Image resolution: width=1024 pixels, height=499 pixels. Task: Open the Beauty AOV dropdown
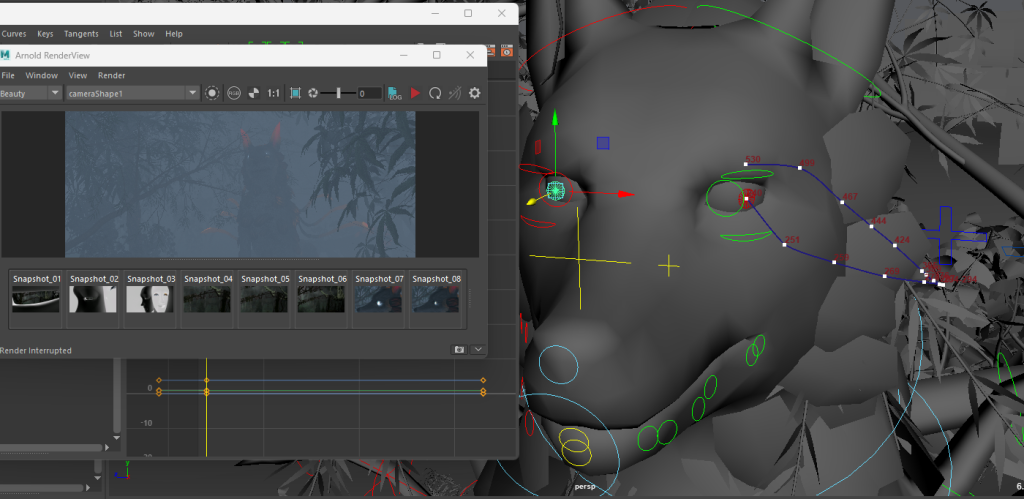(x=31, y=93)
